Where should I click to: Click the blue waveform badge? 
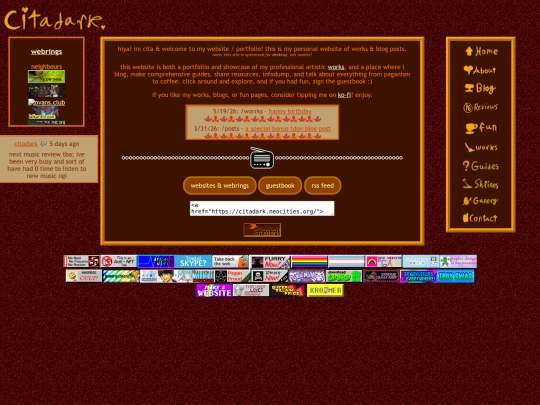tap(156, 261)
